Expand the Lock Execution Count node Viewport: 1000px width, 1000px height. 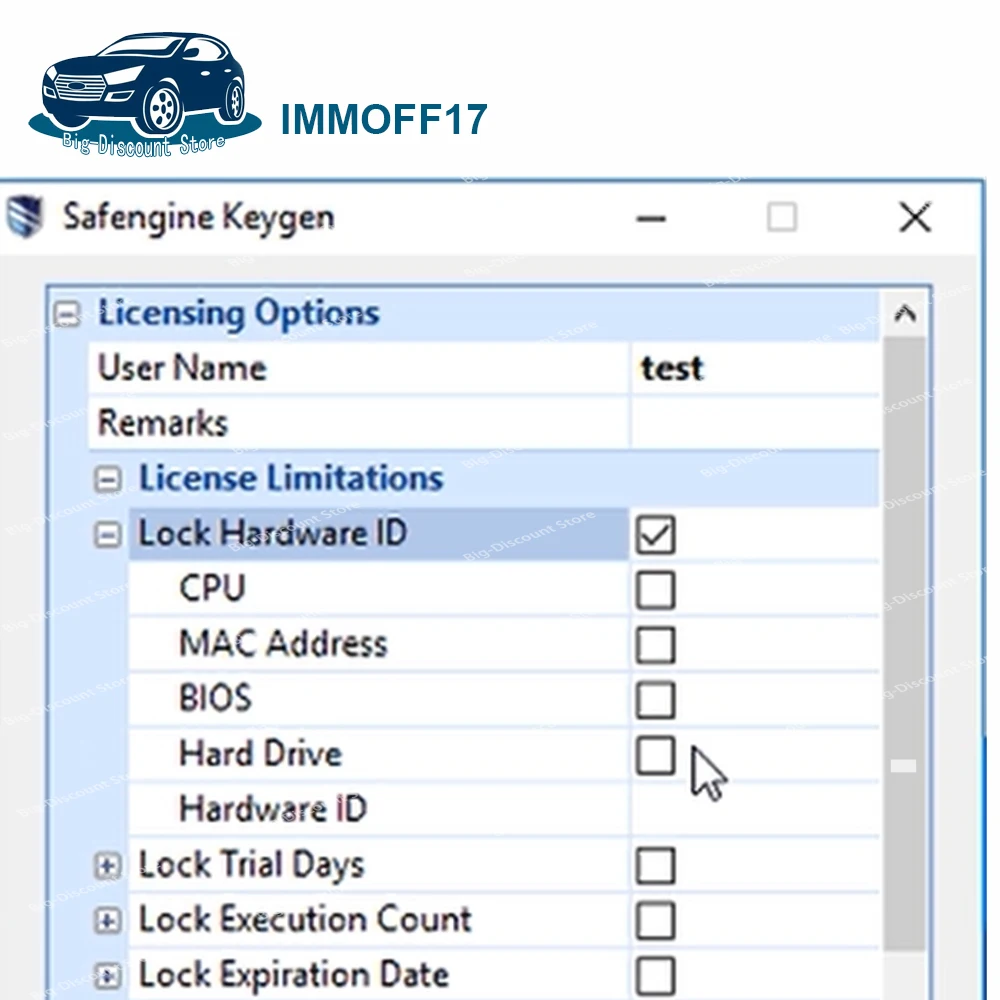pos(107,921)
